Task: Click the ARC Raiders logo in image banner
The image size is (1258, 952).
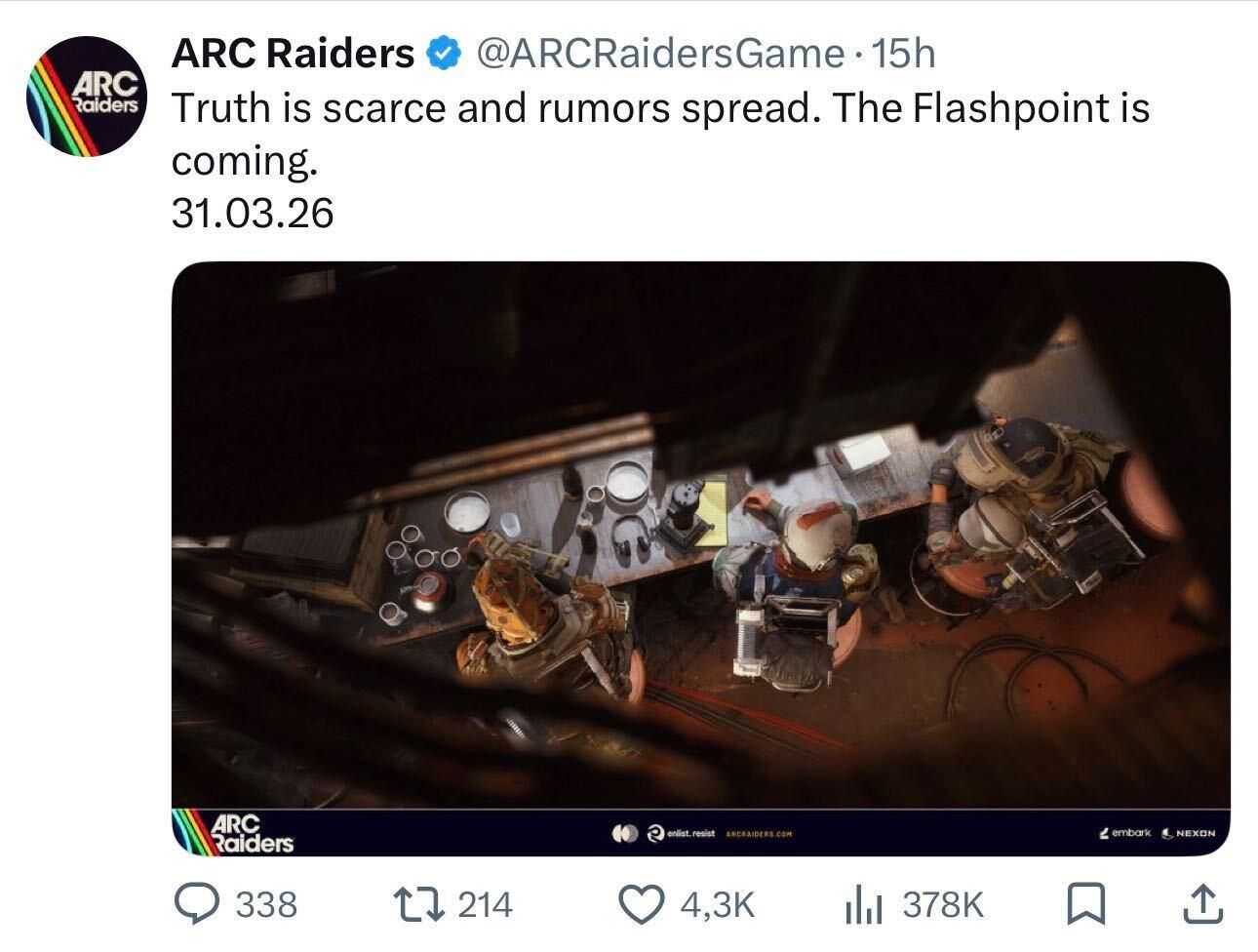Action: (234, 833)
